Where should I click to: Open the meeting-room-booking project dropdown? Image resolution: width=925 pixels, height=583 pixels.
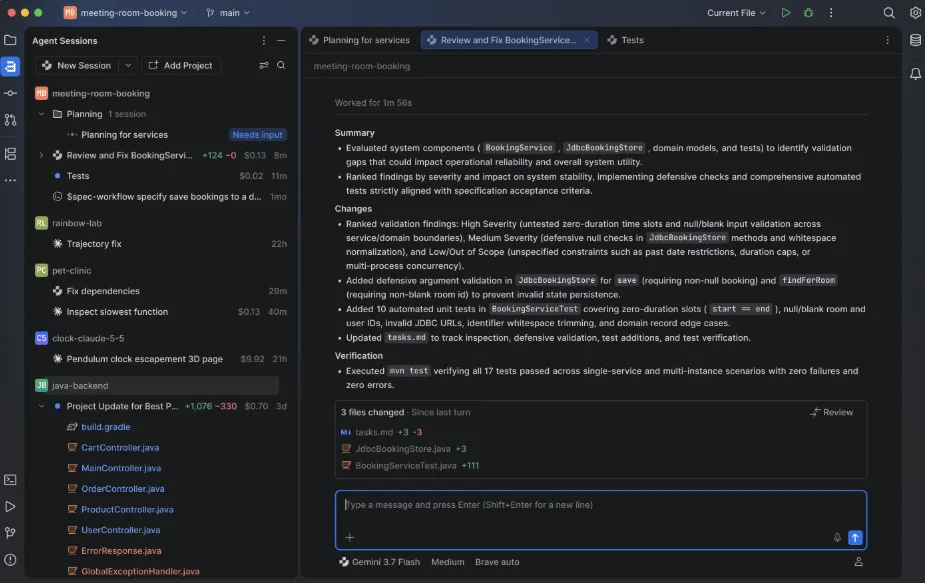click(126, 12)
